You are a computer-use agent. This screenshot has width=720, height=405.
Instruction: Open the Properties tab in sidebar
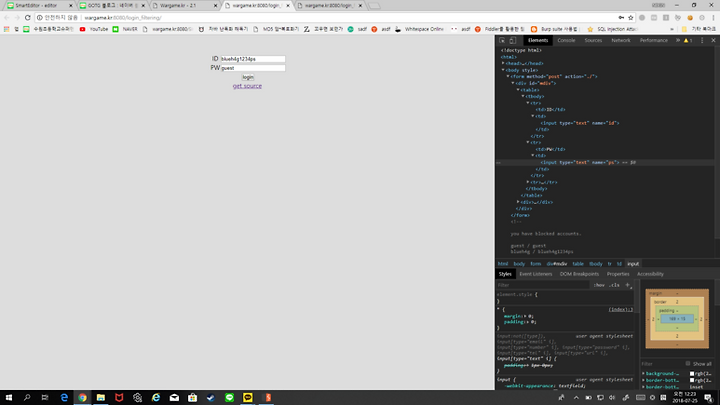[x=618, y=274]
